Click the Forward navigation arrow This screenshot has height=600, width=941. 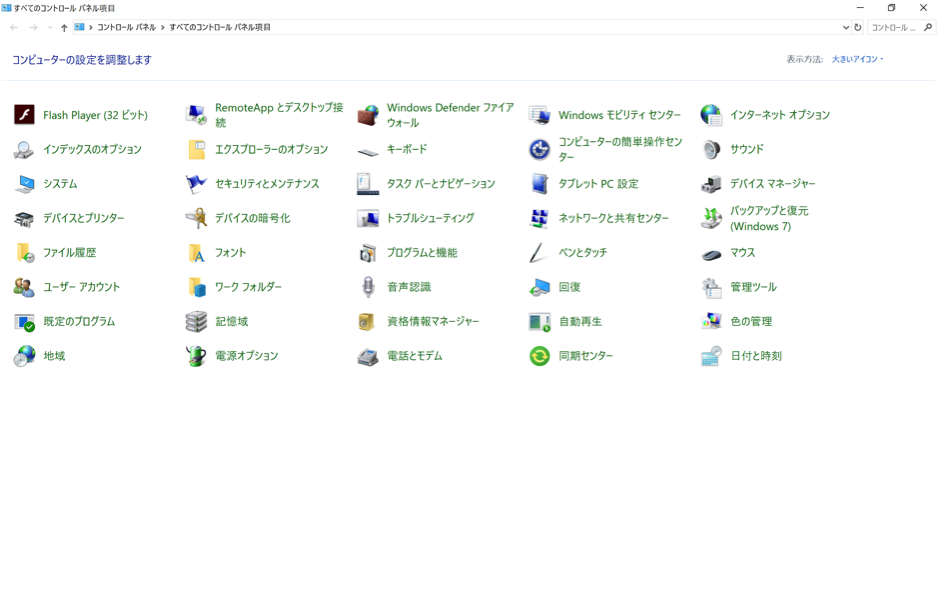pos(34,27)
